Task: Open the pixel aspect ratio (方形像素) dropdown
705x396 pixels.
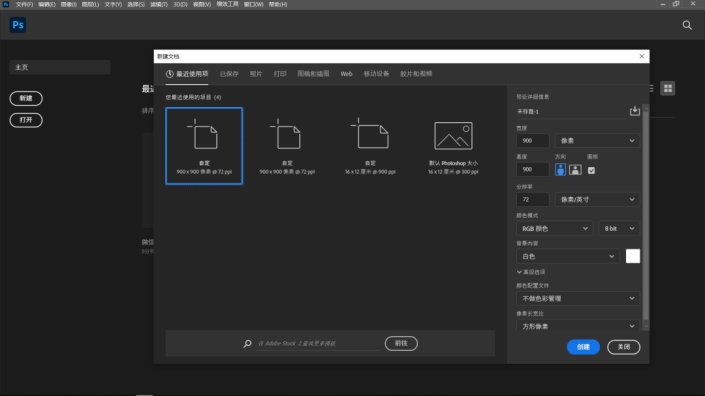Action: click(578, 326)
